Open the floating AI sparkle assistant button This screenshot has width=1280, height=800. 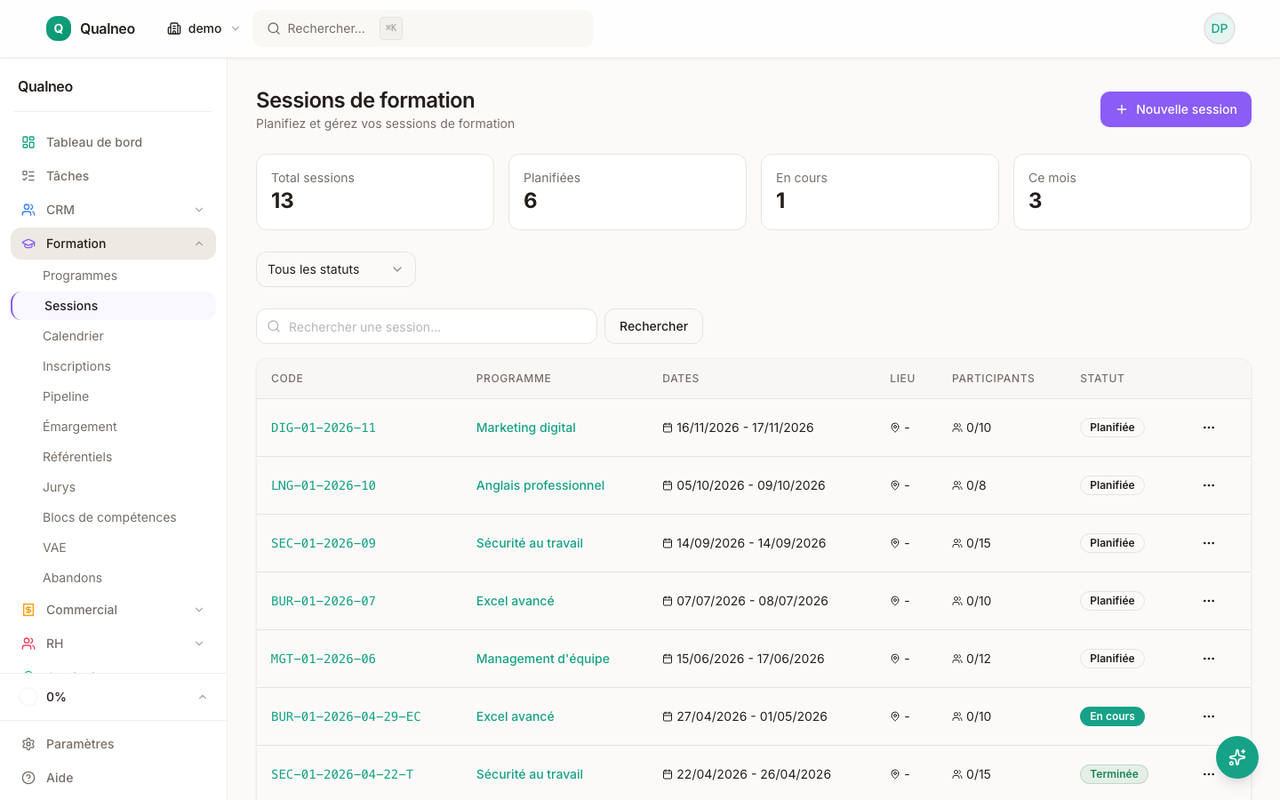[x=1237, y=757]
